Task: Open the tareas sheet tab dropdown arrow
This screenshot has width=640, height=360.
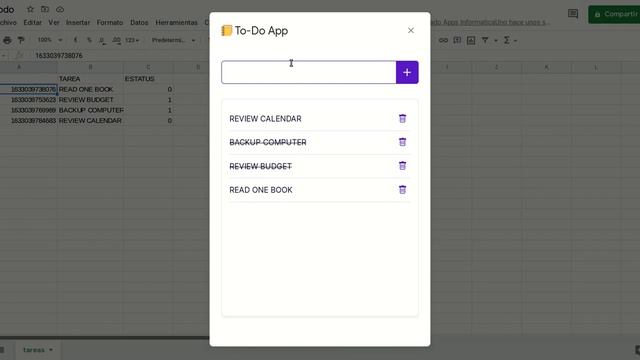Action: (x=51, y=350)
